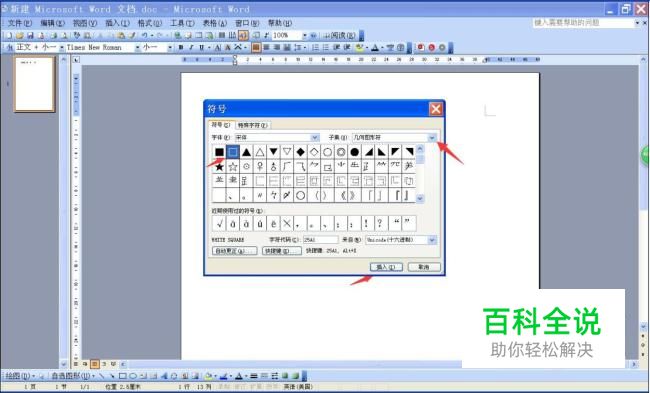
Task: Switch to normal view button at bottom left
Action: click(x=76, y=364)
